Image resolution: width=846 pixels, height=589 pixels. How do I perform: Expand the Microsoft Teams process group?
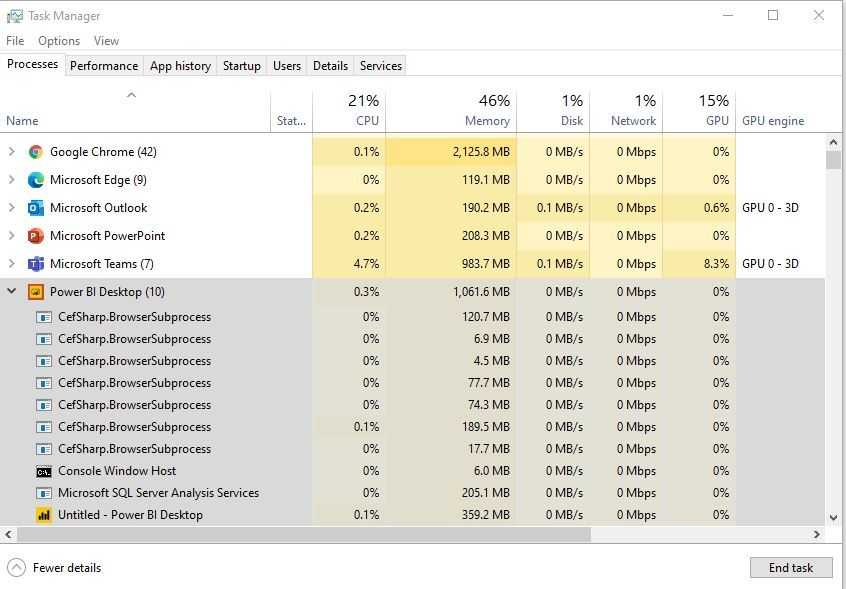[11, 264]
